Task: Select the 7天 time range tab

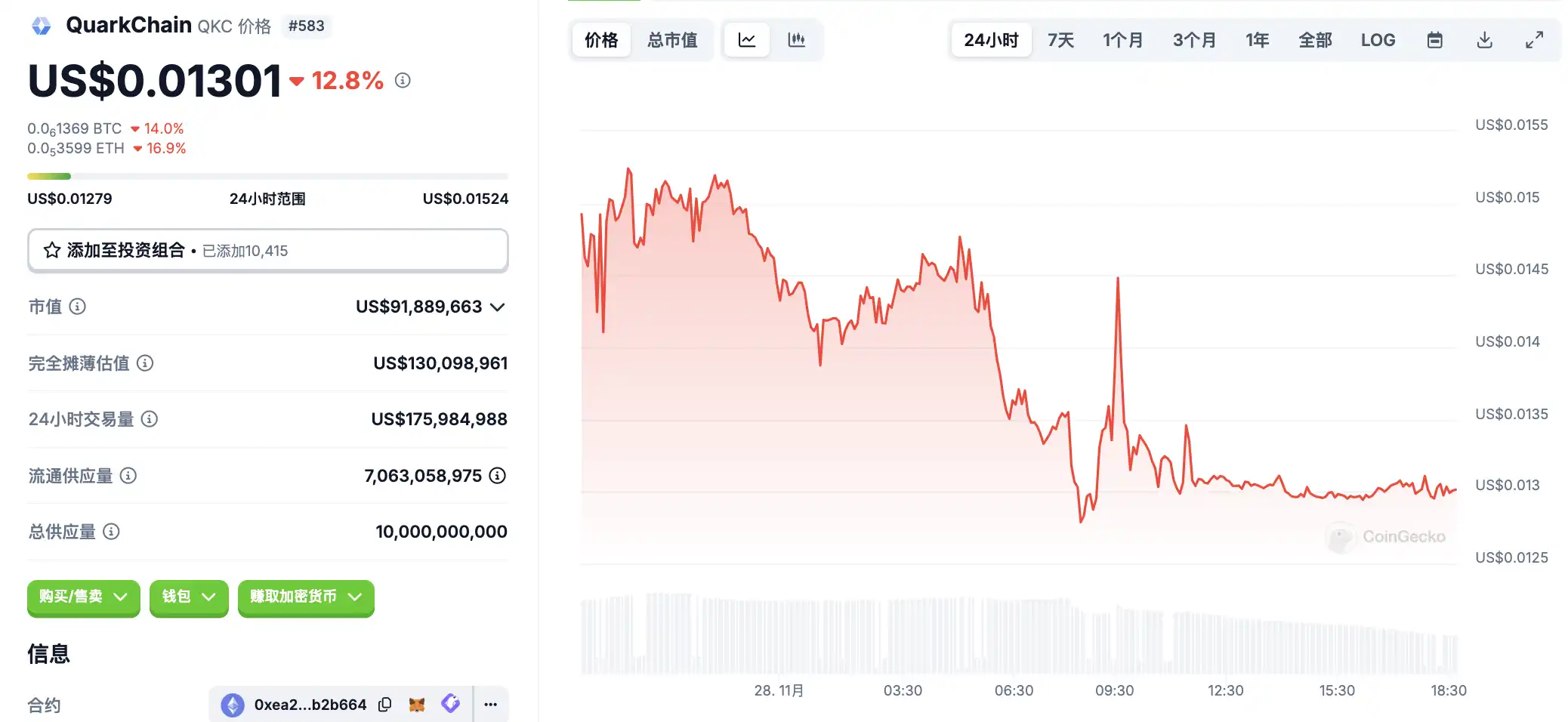Action: (x=1060, y=40)
